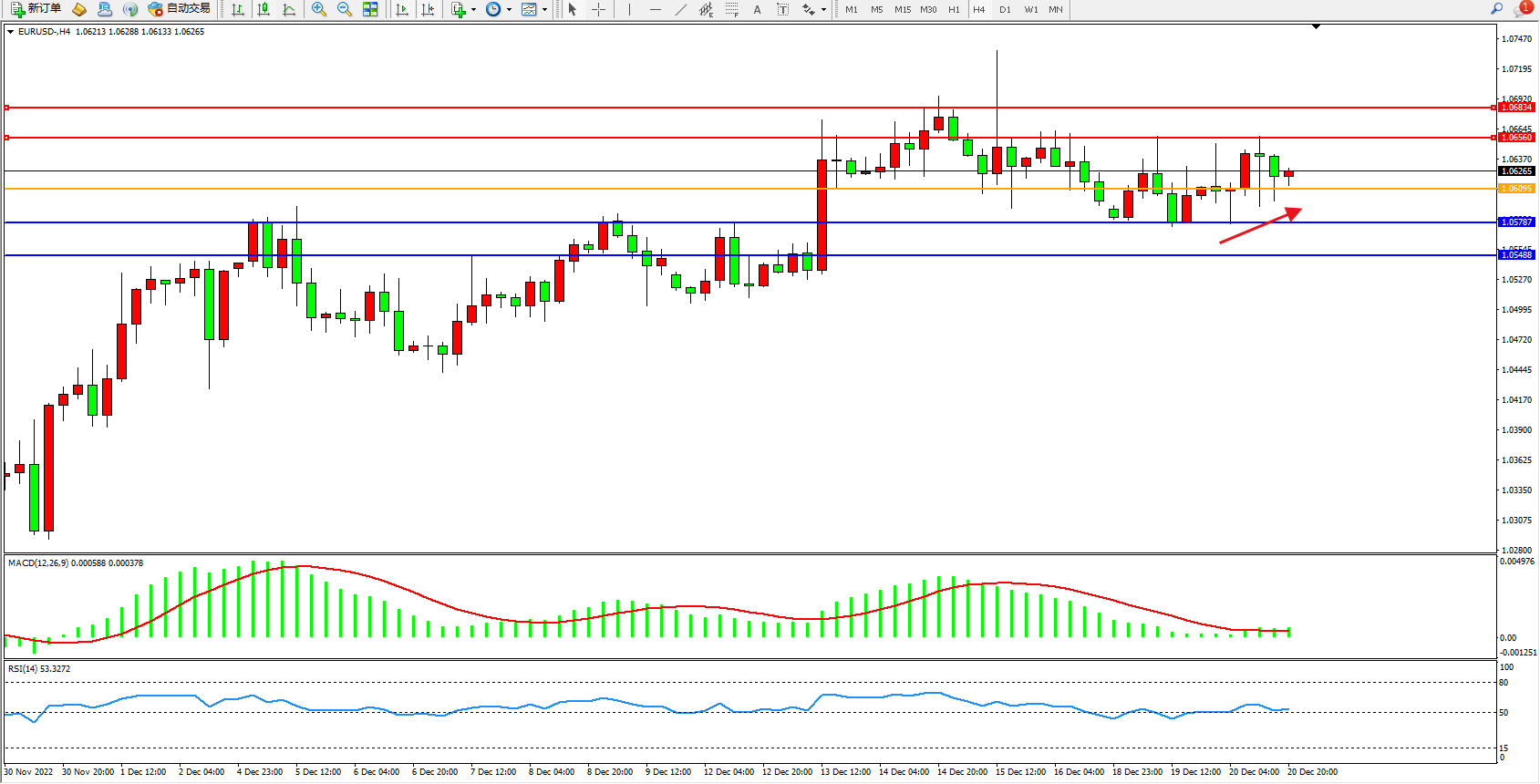Toggle AutoTrading (自动交易) button

pos(180,9)
